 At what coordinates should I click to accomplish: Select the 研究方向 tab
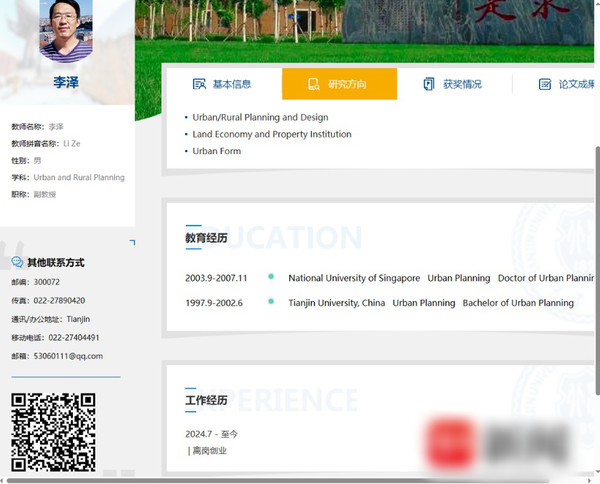tap(339, 84)
